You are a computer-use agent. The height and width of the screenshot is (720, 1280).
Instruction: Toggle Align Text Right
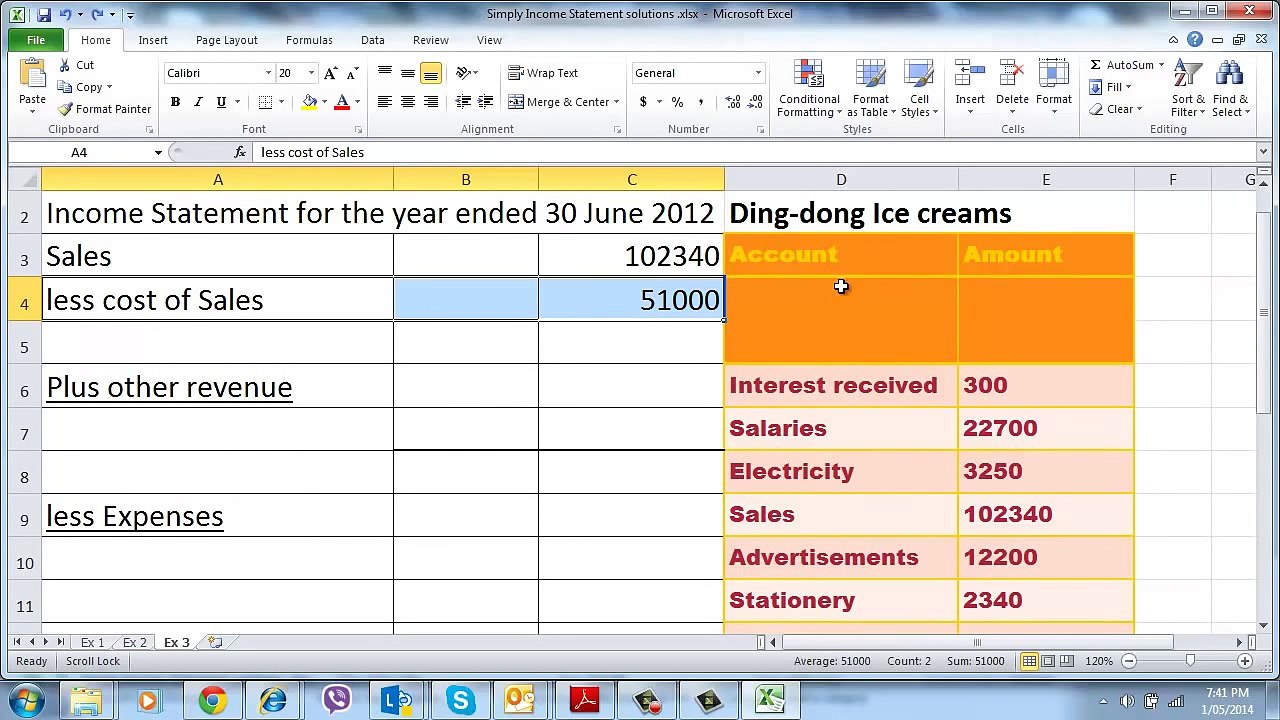coord(431,102)
